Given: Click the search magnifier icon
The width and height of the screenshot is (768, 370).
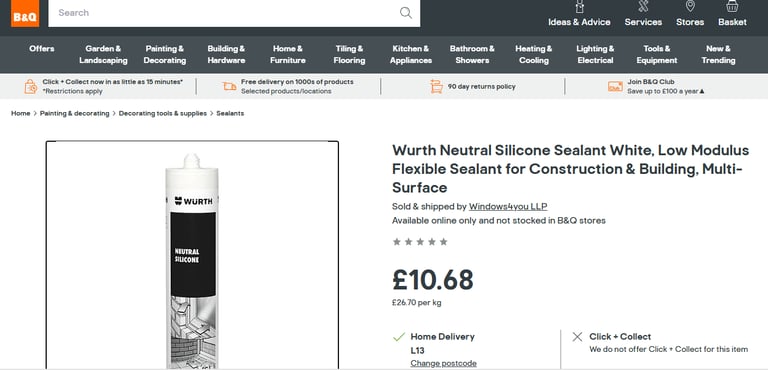Looking at the screenshot, I should pyautogui.click(x=406, y=13).
